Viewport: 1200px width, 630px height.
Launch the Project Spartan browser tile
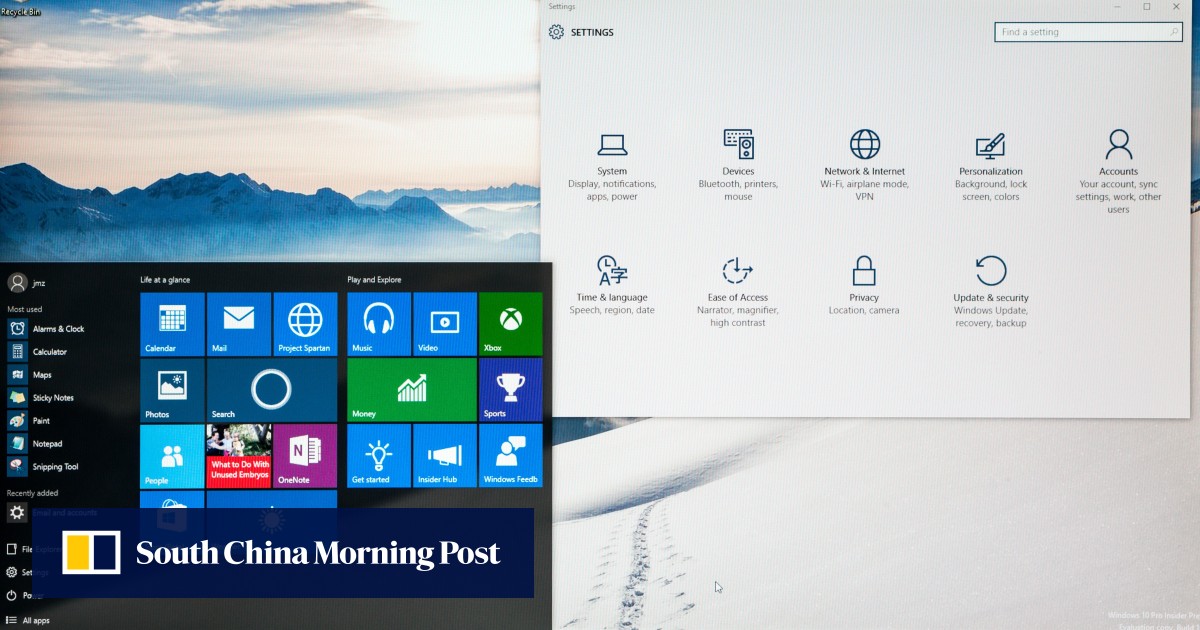tap(305, 324)
